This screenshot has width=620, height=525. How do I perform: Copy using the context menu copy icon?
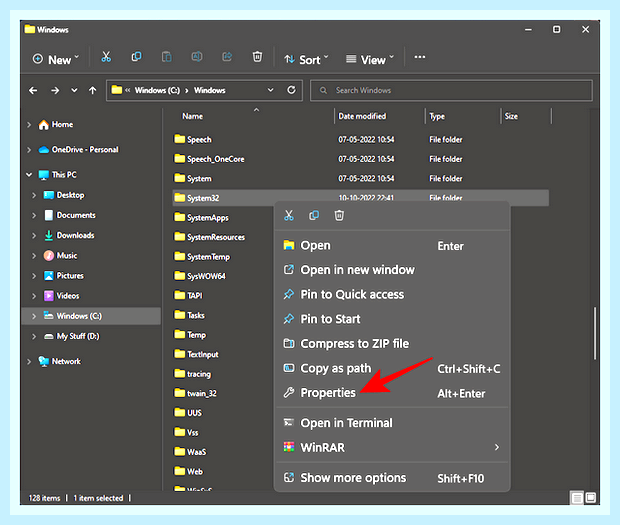pyautogui.click(x=314, y=215)
